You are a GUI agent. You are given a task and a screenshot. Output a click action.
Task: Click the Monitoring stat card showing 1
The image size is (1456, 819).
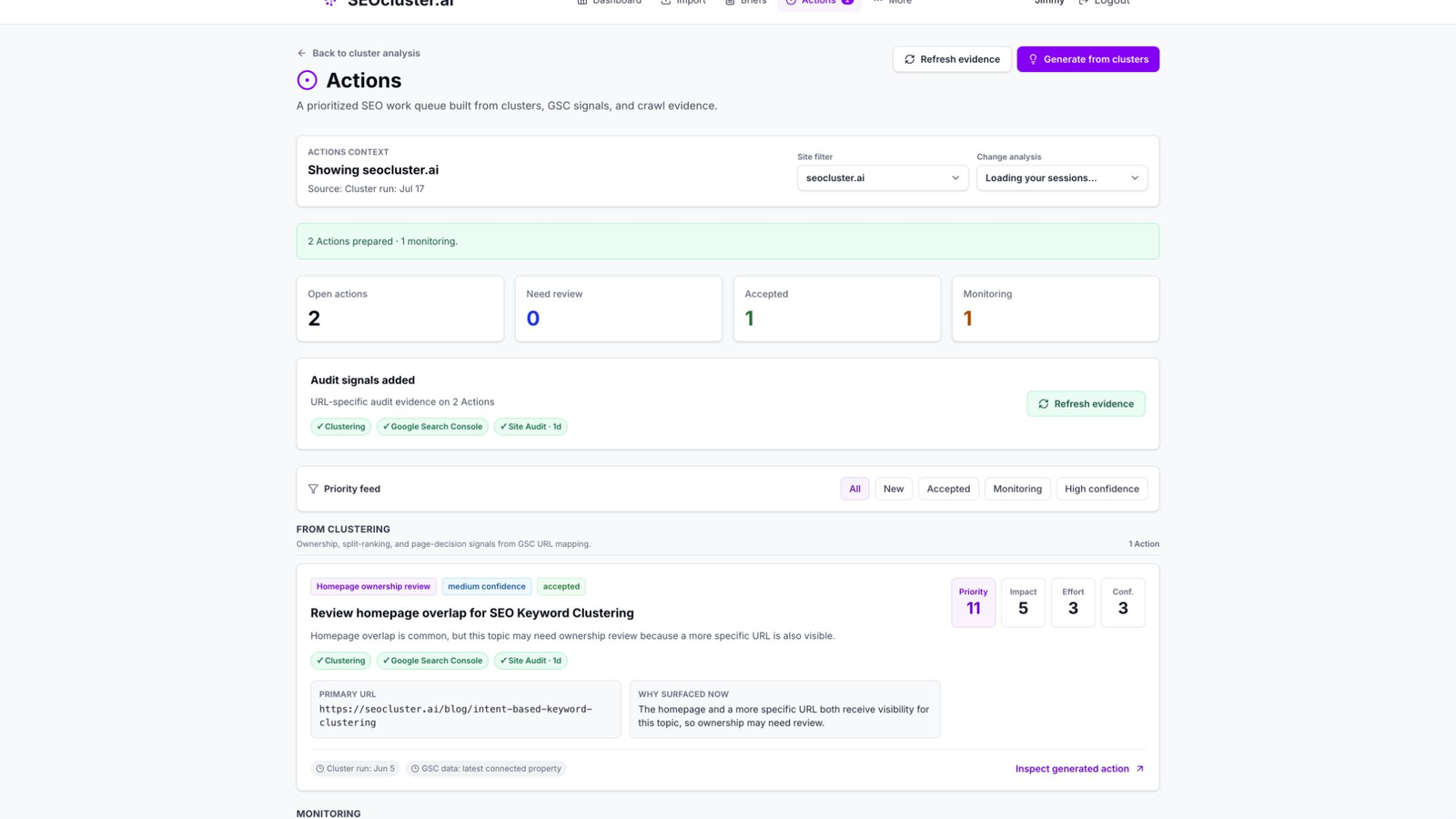tap(1056, 308)
